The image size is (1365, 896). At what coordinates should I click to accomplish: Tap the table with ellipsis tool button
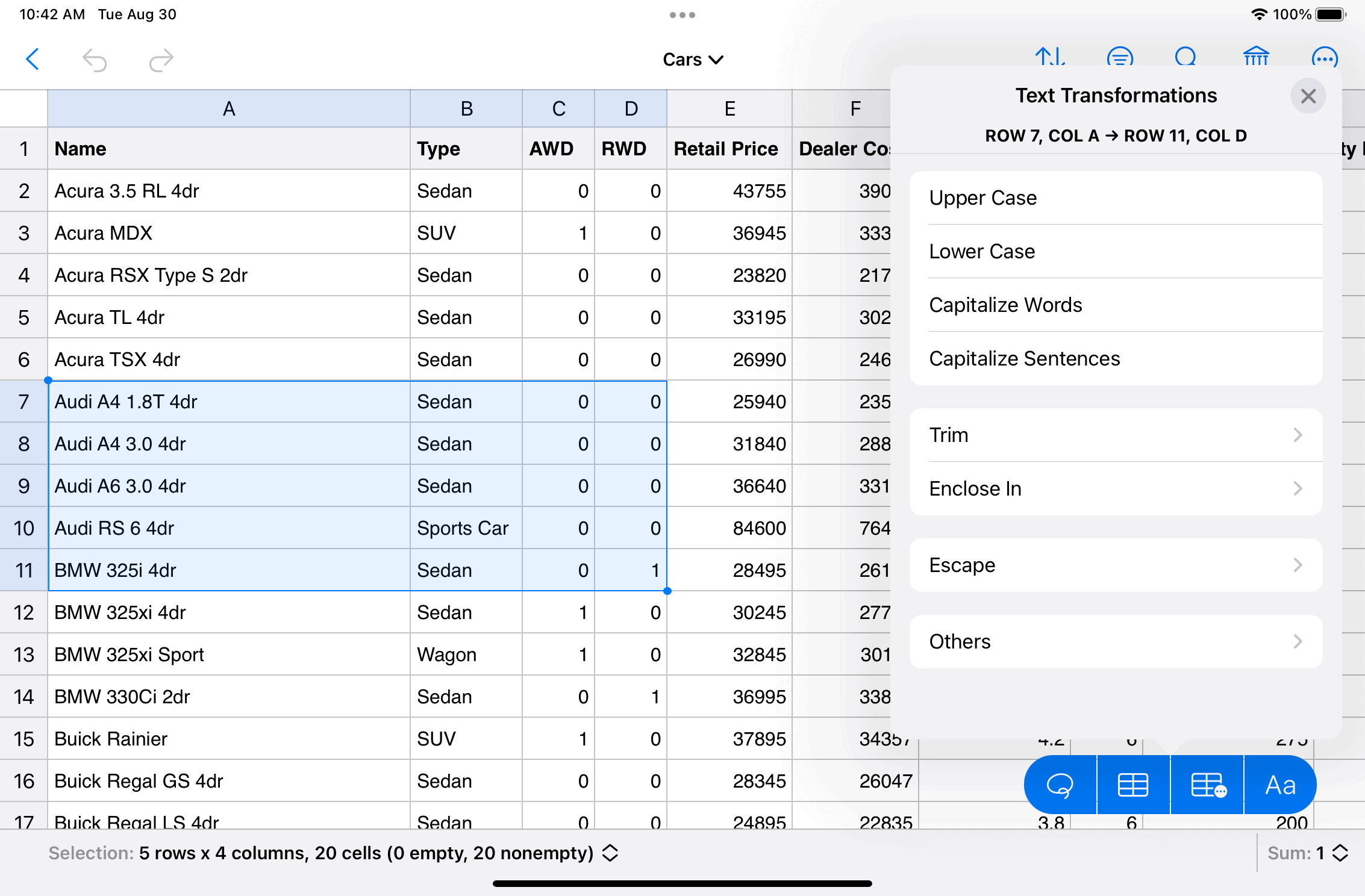(1207, 785)
